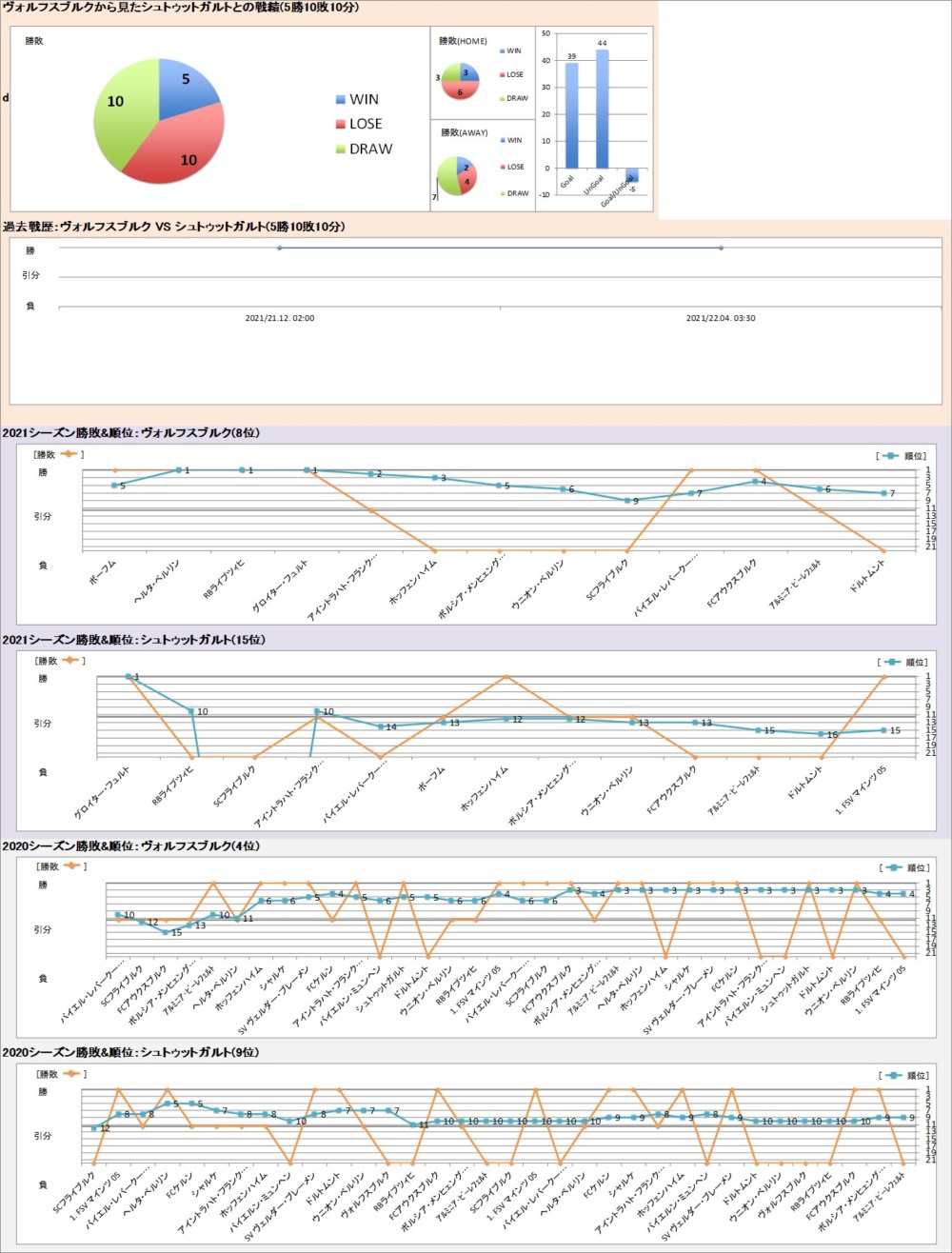Click the 勝敗(HOME) chart title
952x1253 pixels.
[462, 41]
